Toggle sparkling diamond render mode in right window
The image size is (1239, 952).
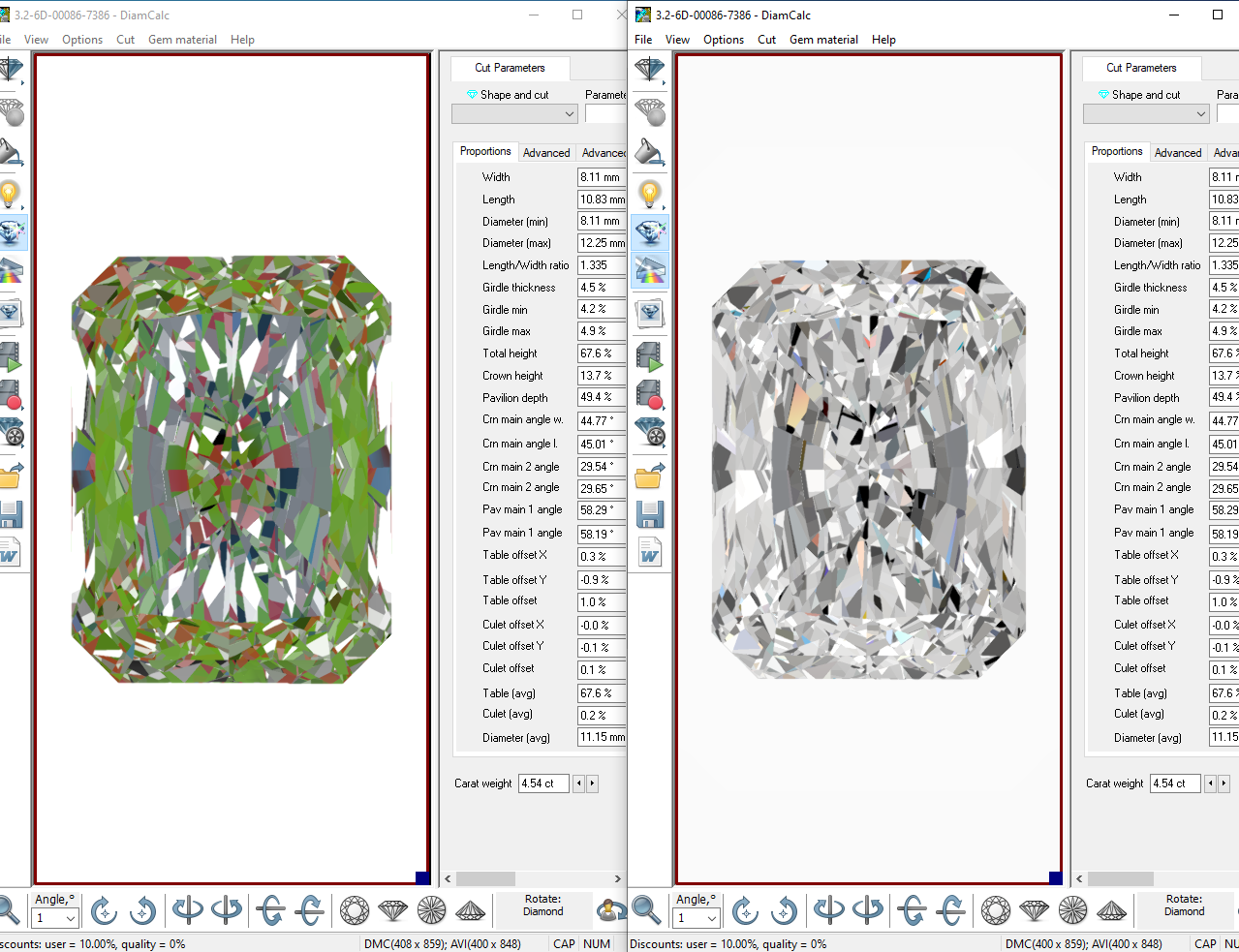(x=649, y=232)
